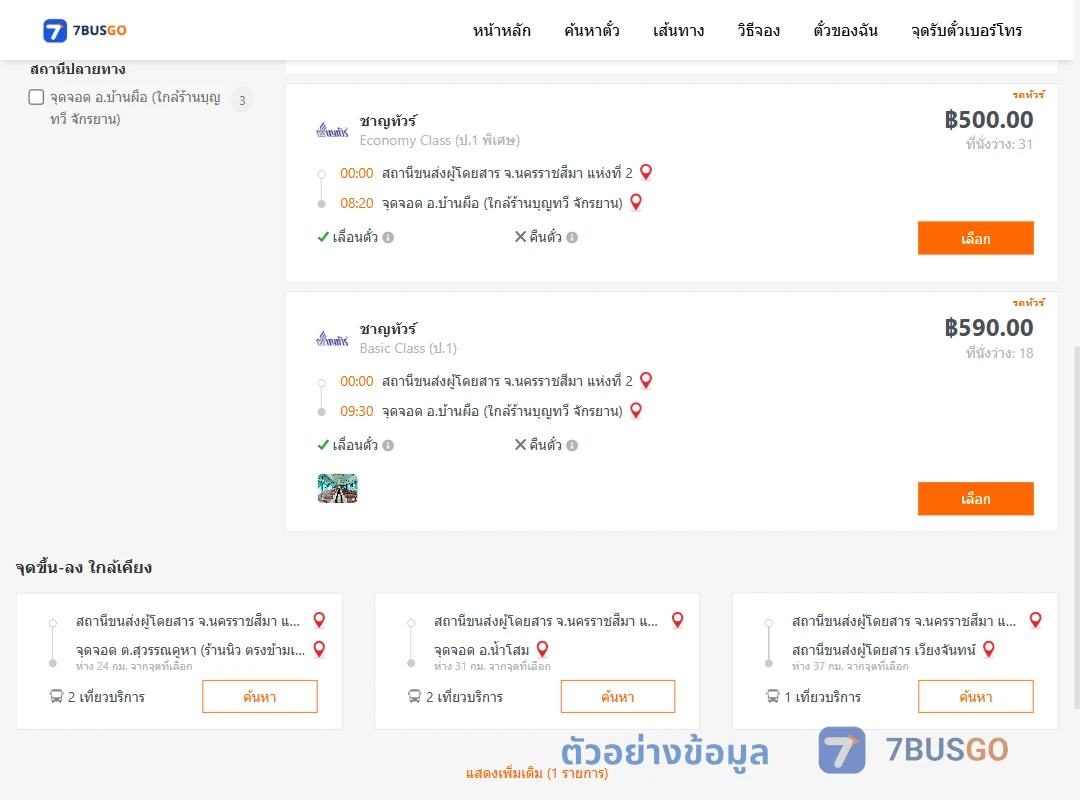Viewport: 1080px width, 800px height.
Task: Search trips to จุดจอด อ.น้ำโสม
Action: [618, 697]
